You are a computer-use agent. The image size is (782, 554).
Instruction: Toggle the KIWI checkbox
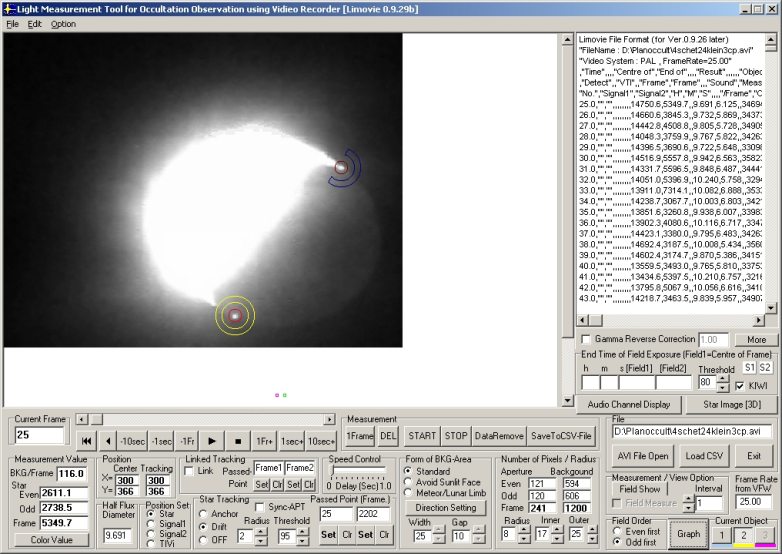tap(738, 385)
